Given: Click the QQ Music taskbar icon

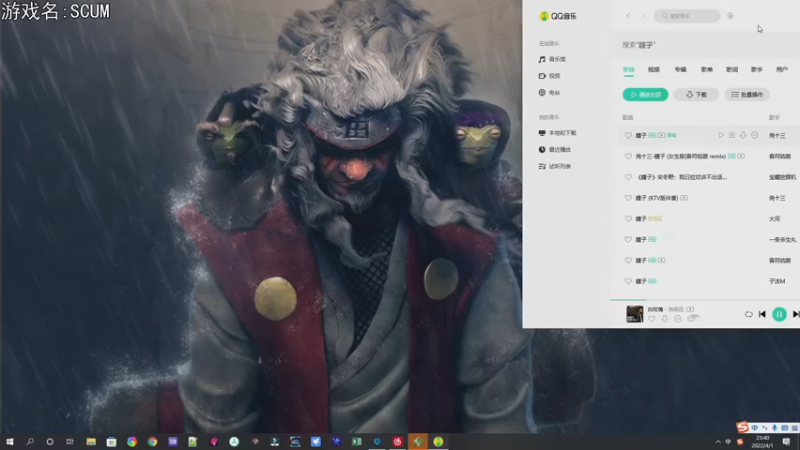Looking at the screenshot, I should click(x=438, y=441).
